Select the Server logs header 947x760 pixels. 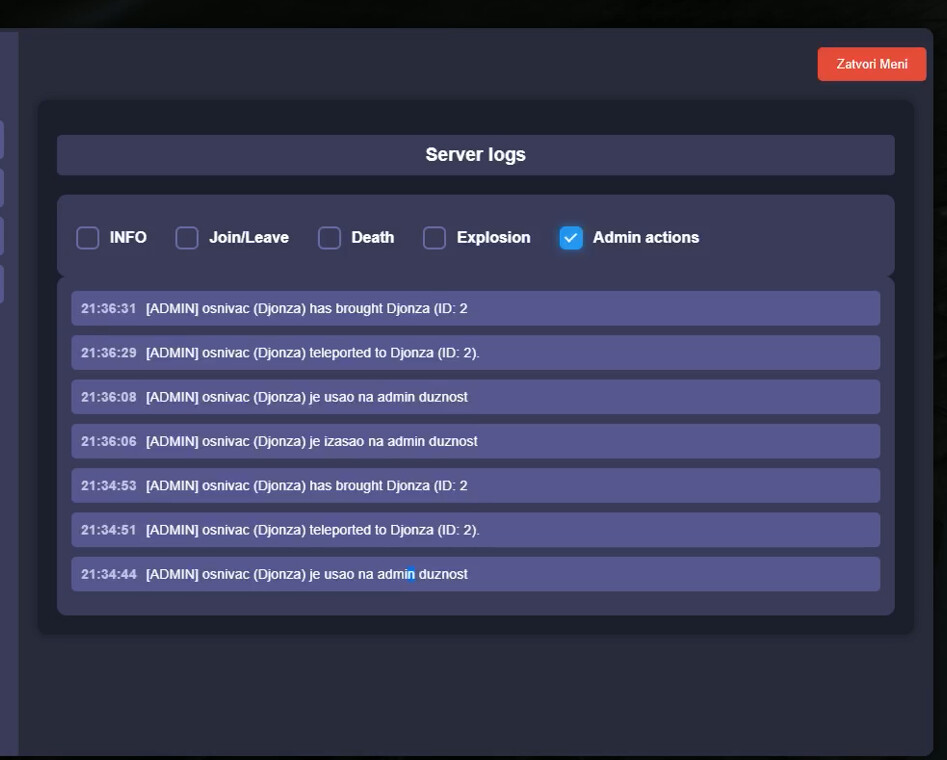click(475, 155)
